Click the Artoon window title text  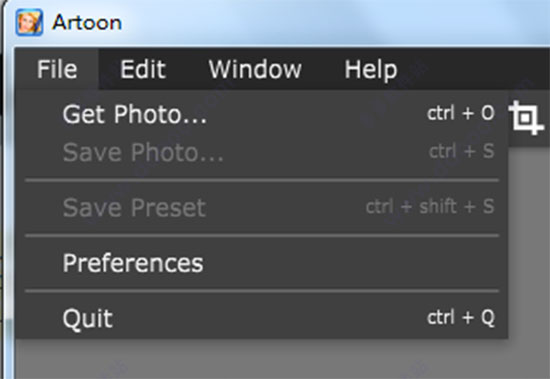[x=87, y=23]
